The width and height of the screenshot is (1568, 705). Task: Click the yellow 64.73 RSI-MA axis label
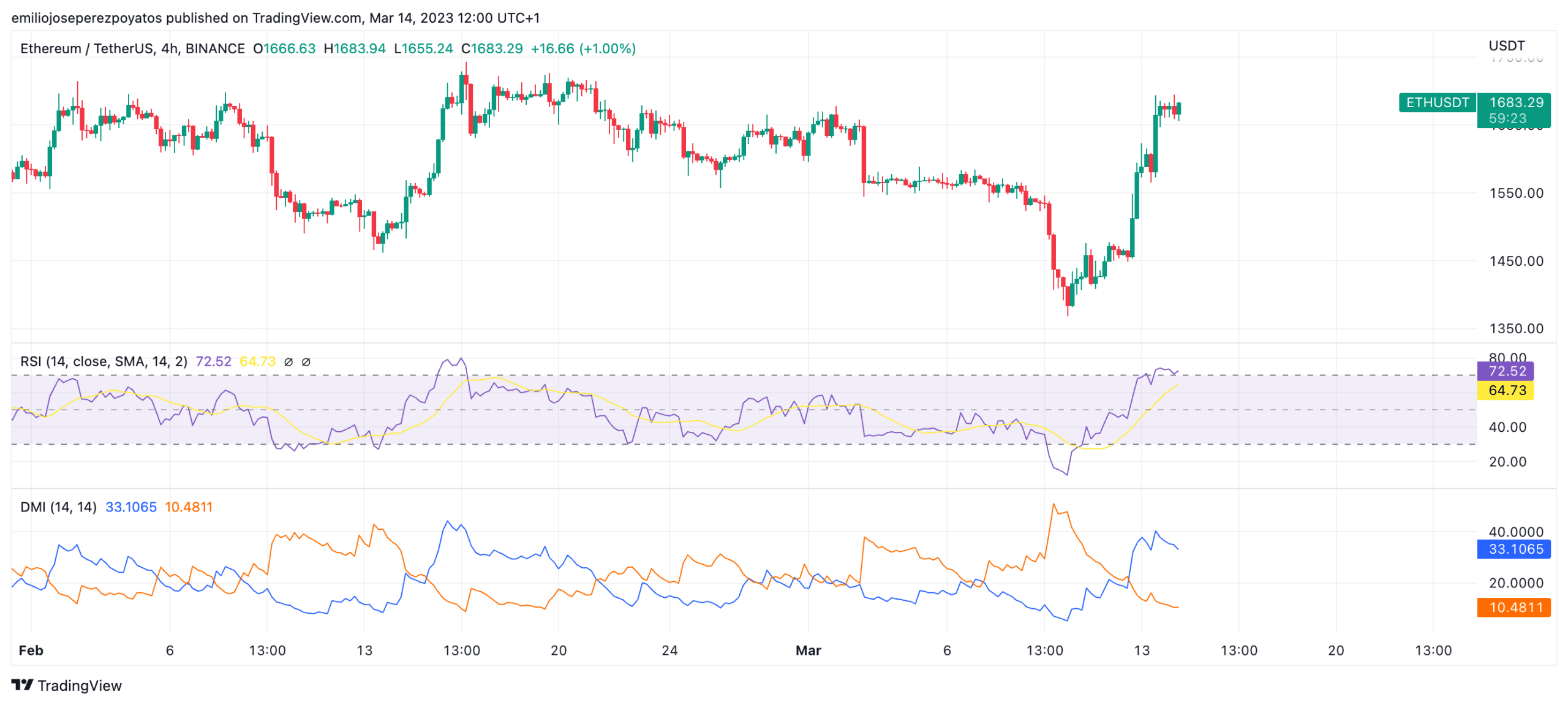(1506, 390)
